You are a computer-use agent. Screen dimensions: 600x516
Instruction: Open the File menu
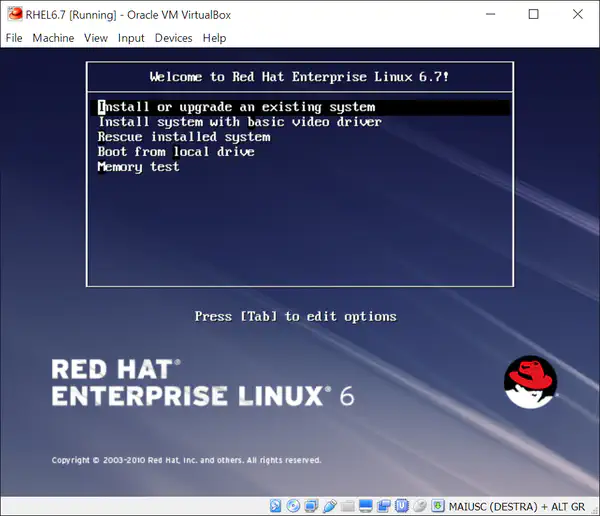point(14,38)
